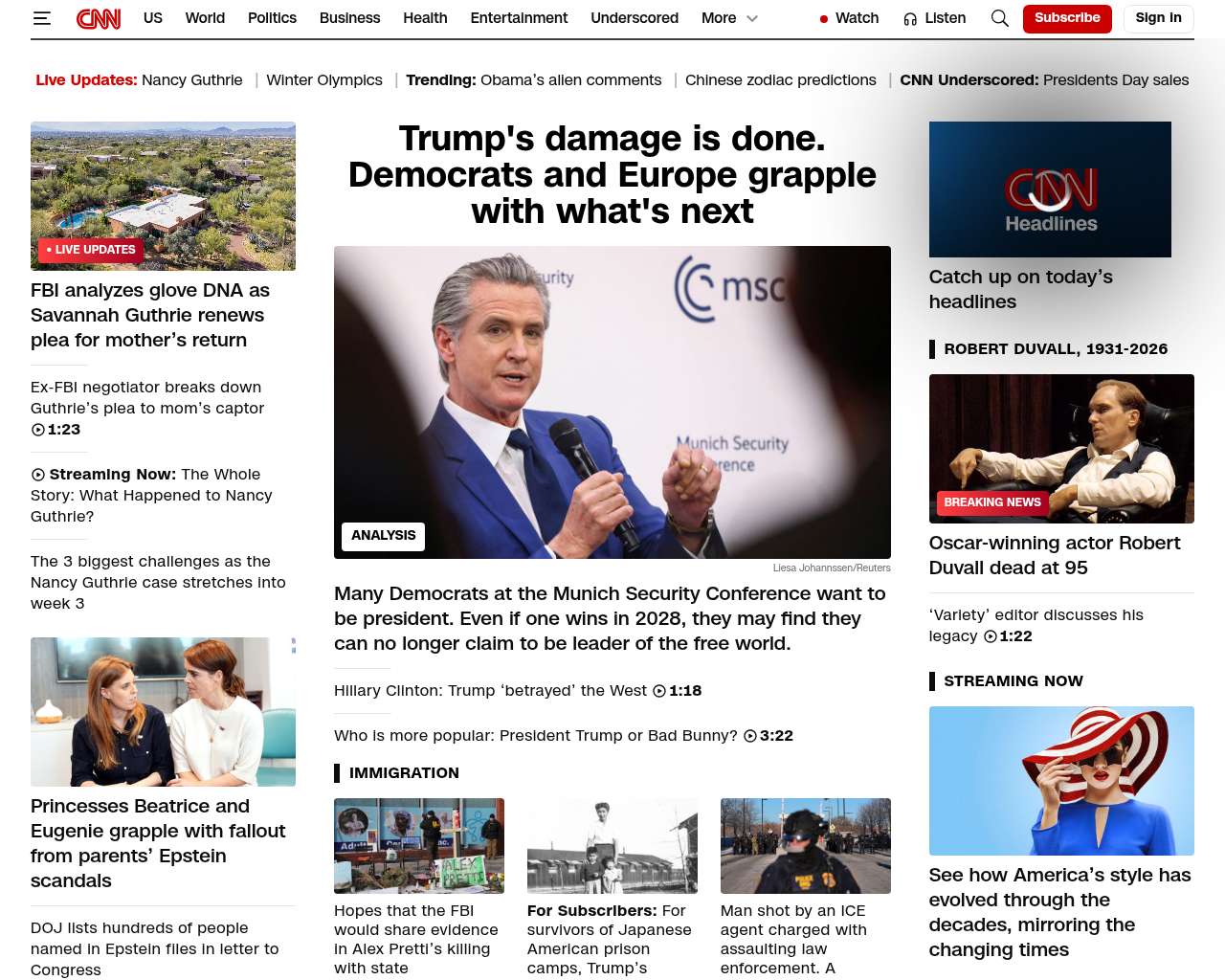Open the hamburger menu icon

pyautogui.click(x=41, y=18)
